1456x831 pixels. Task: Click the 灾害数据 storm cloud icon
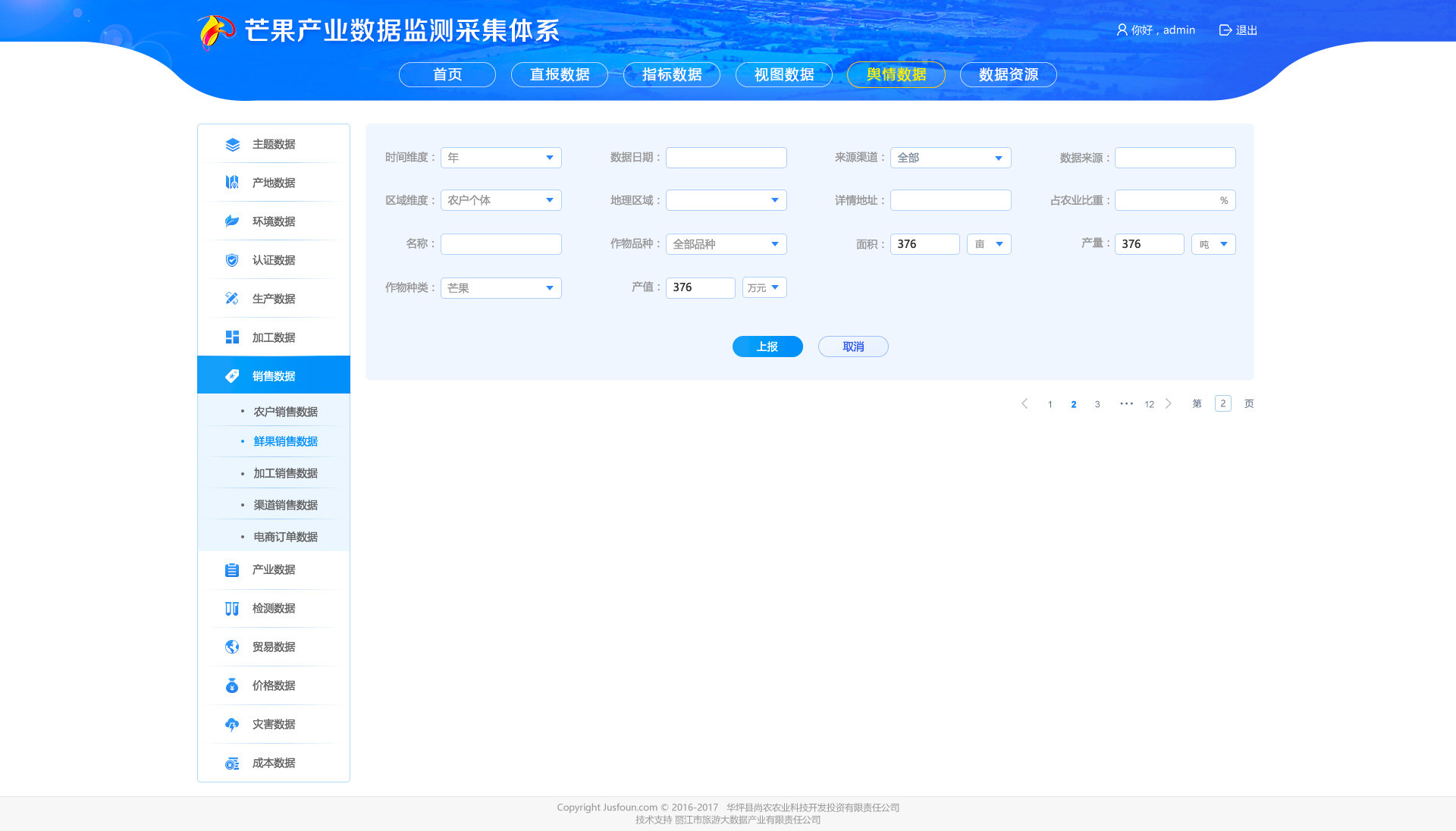(232, 724)
